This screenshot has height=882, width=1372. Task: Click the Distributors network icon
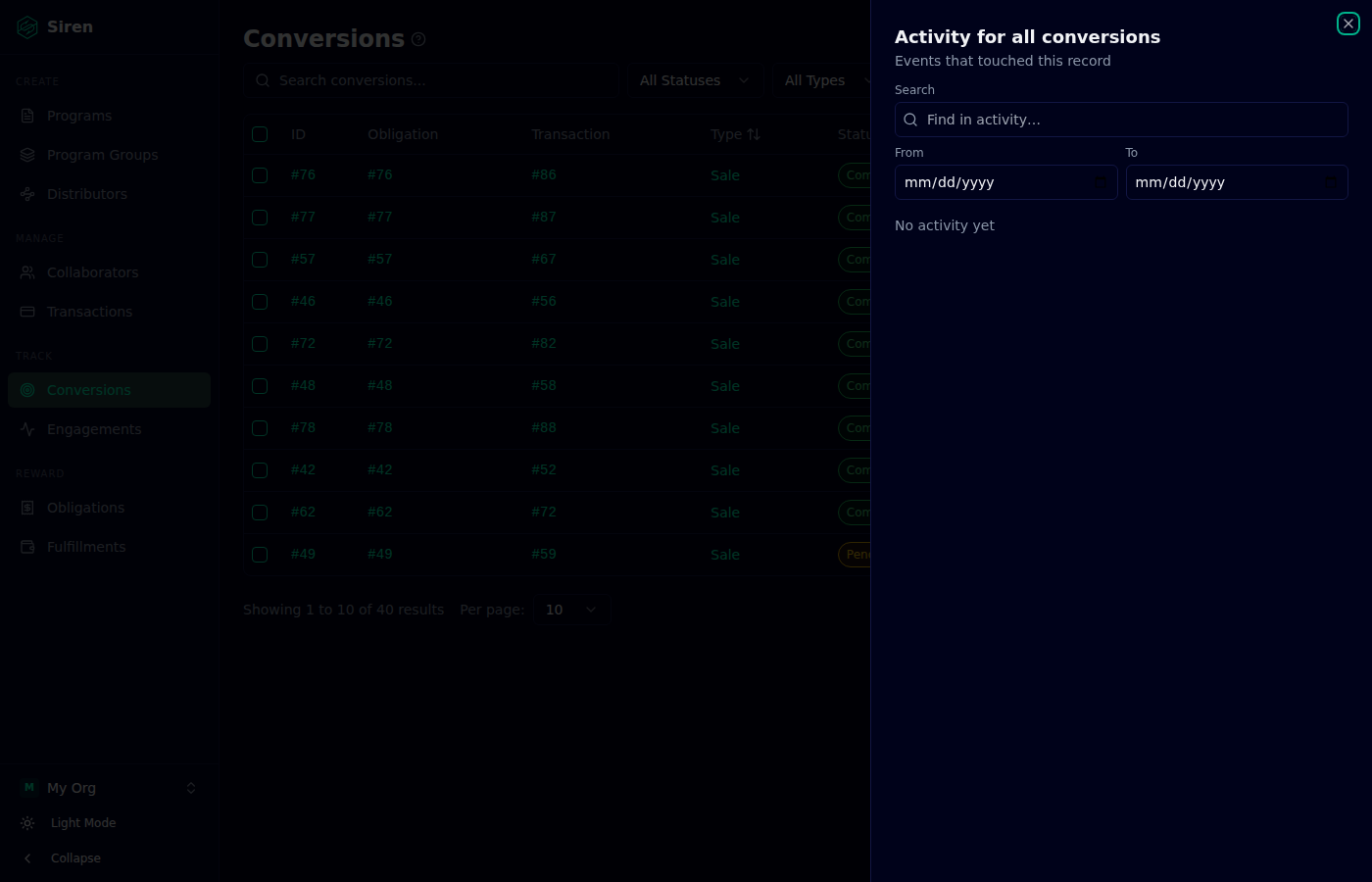pos(27,194)
